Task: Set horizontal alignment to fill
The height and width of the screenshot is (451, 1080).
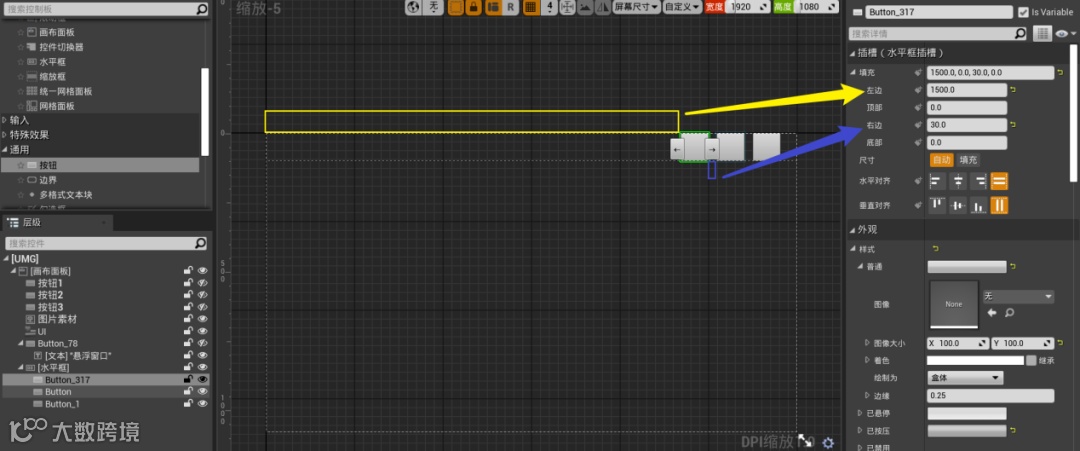Action: 999,181
